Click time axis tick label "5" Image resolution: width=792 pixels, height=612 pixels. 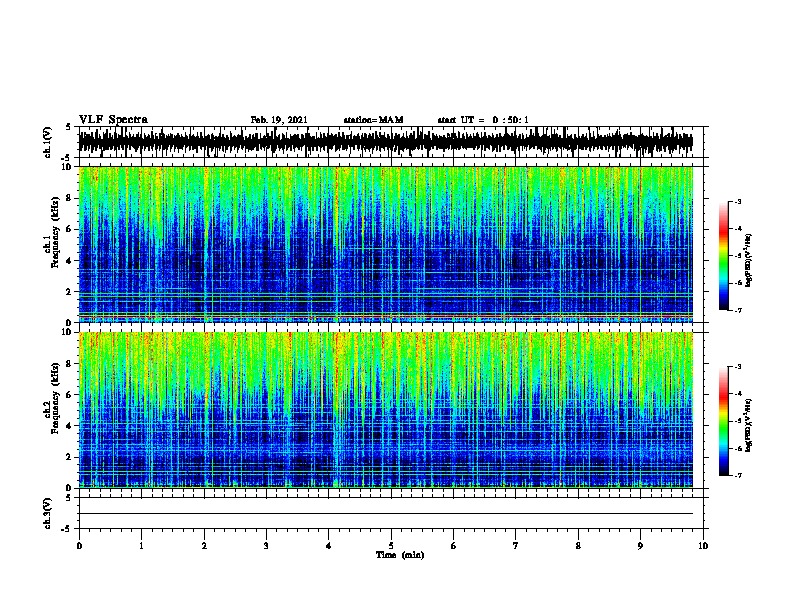[x=391, y=546]
